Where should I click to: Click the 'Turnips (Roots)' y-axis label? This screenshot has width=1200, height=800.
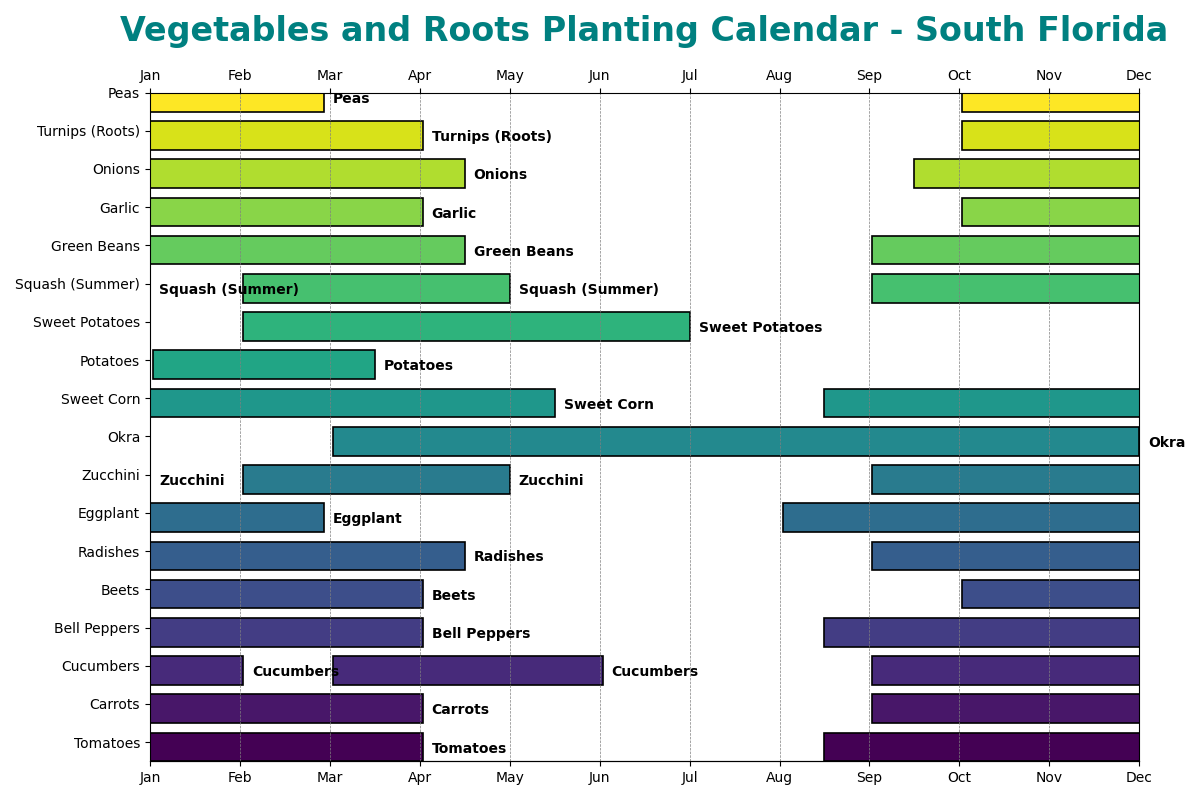tap(88, 132)
